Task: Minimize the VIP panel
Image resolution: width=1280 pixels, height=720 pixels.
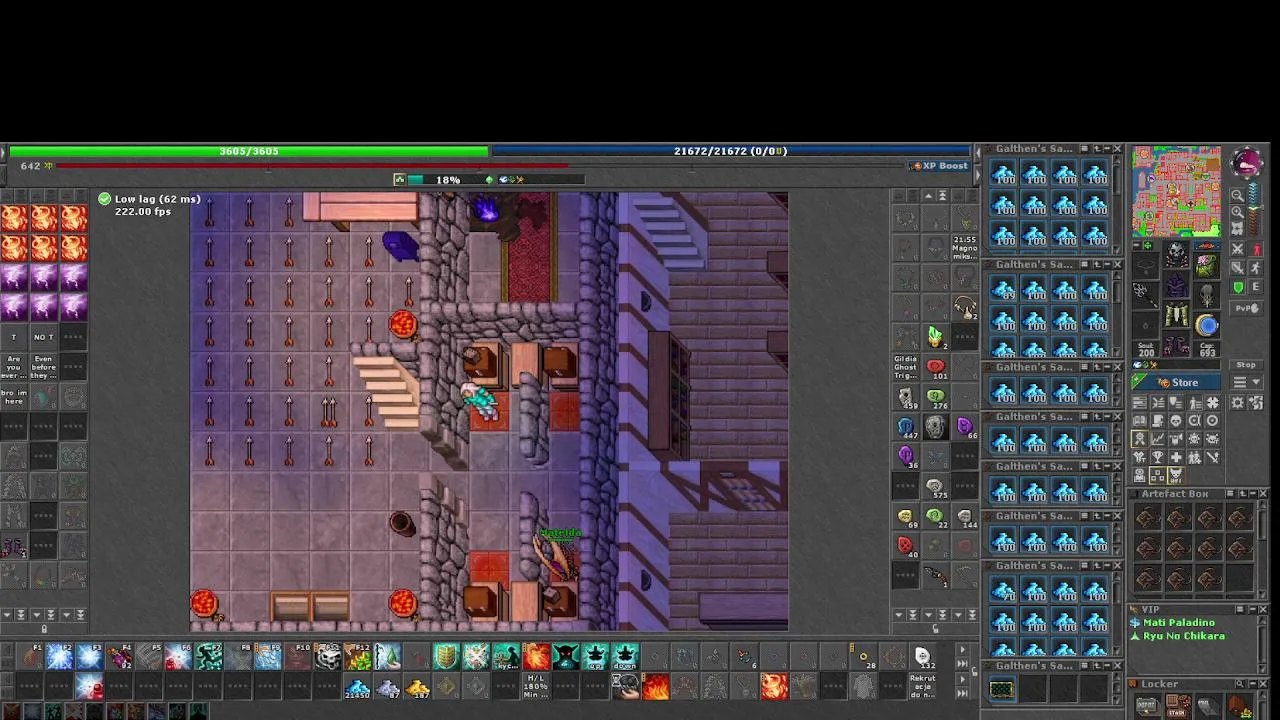Action: (1252, 609)
